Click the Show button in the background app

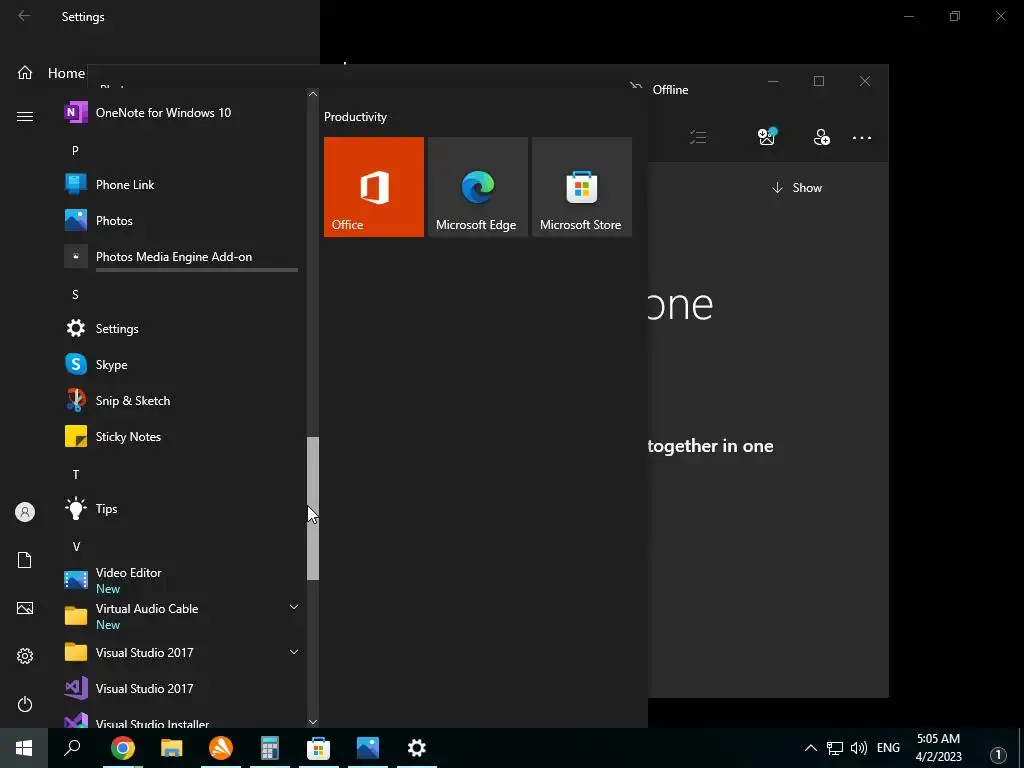pos(797,187)
